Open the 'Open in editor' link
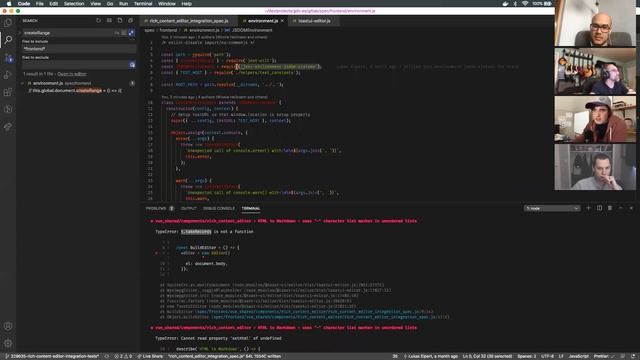 [x=71, y=74]
